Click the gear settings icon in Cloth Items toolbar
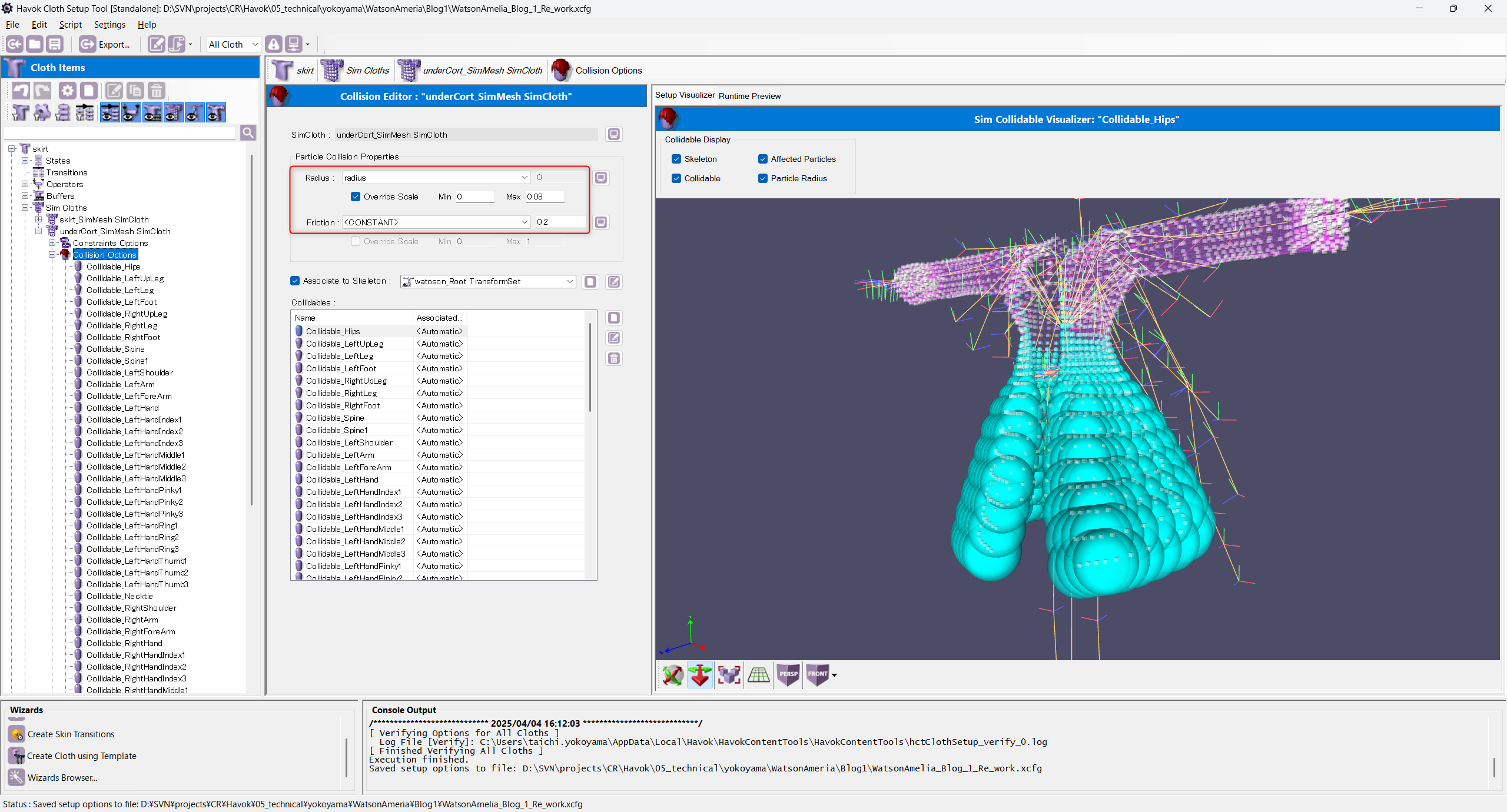Viewport: 1507px width, 812px height. [x=68, y=91]
